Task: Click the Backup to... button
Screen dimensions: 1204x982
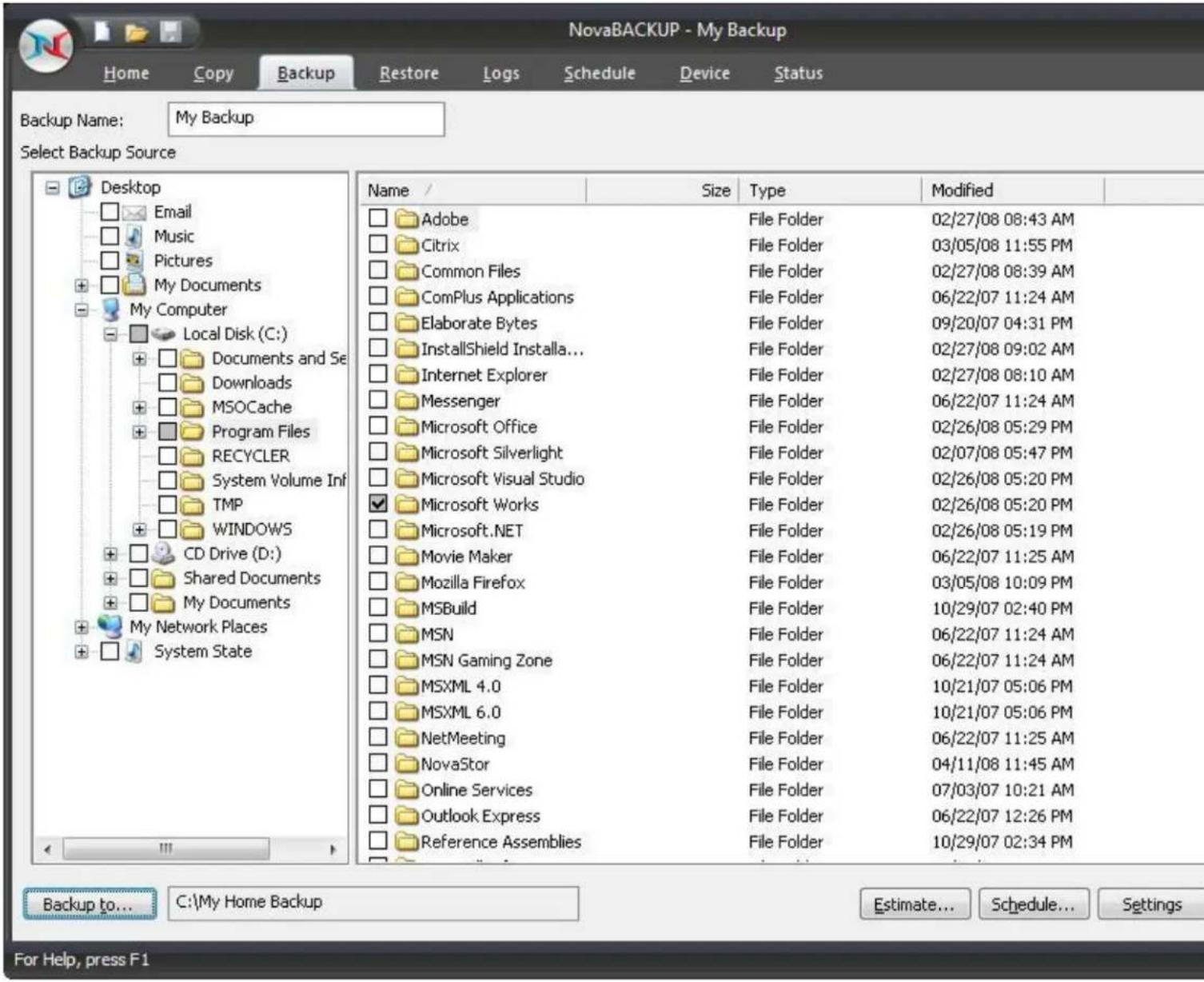Action: click(x=90, y=904)
